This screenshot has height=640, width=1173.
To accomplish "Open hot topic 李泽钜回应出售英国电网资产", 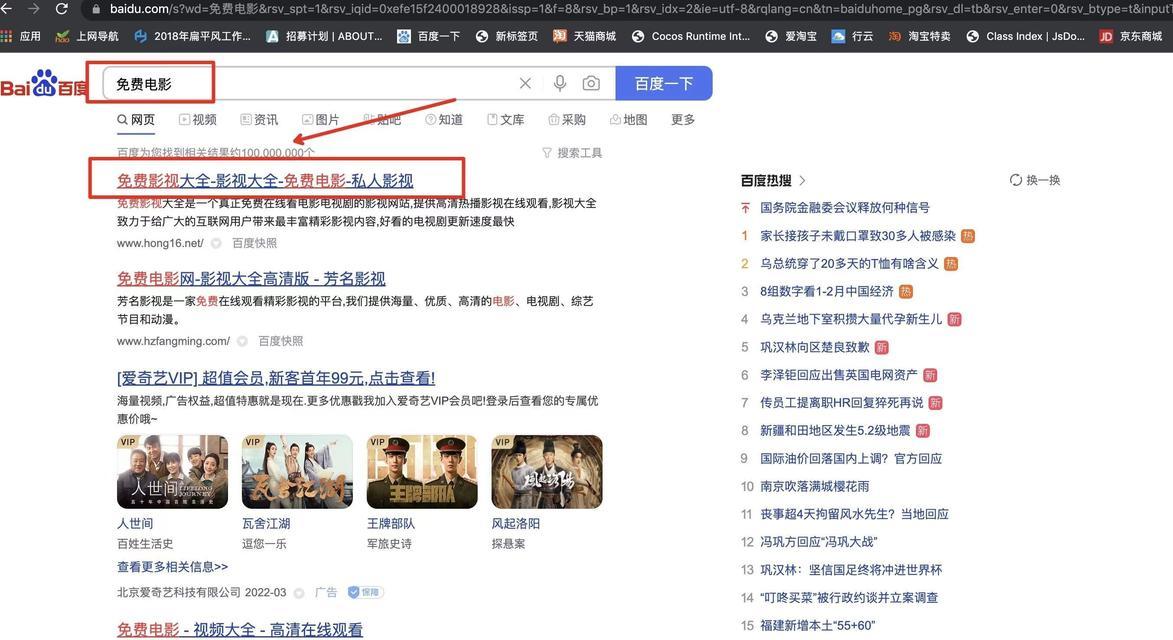I will (839, 375).
